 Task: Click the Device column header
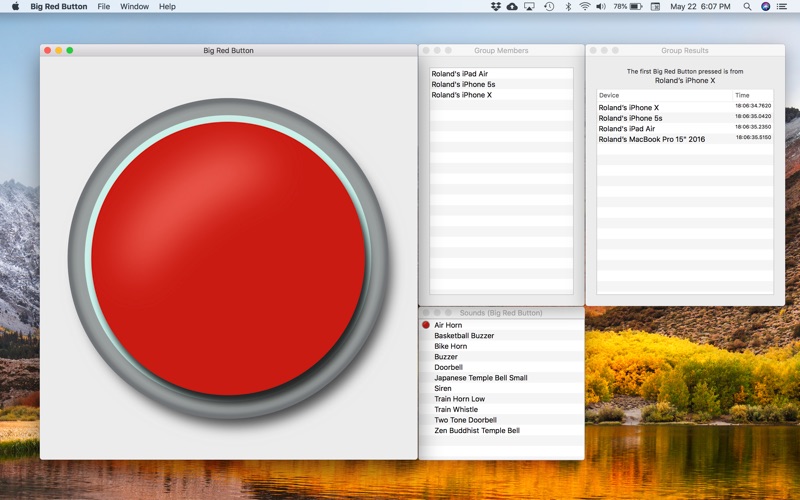pos(664,95)
